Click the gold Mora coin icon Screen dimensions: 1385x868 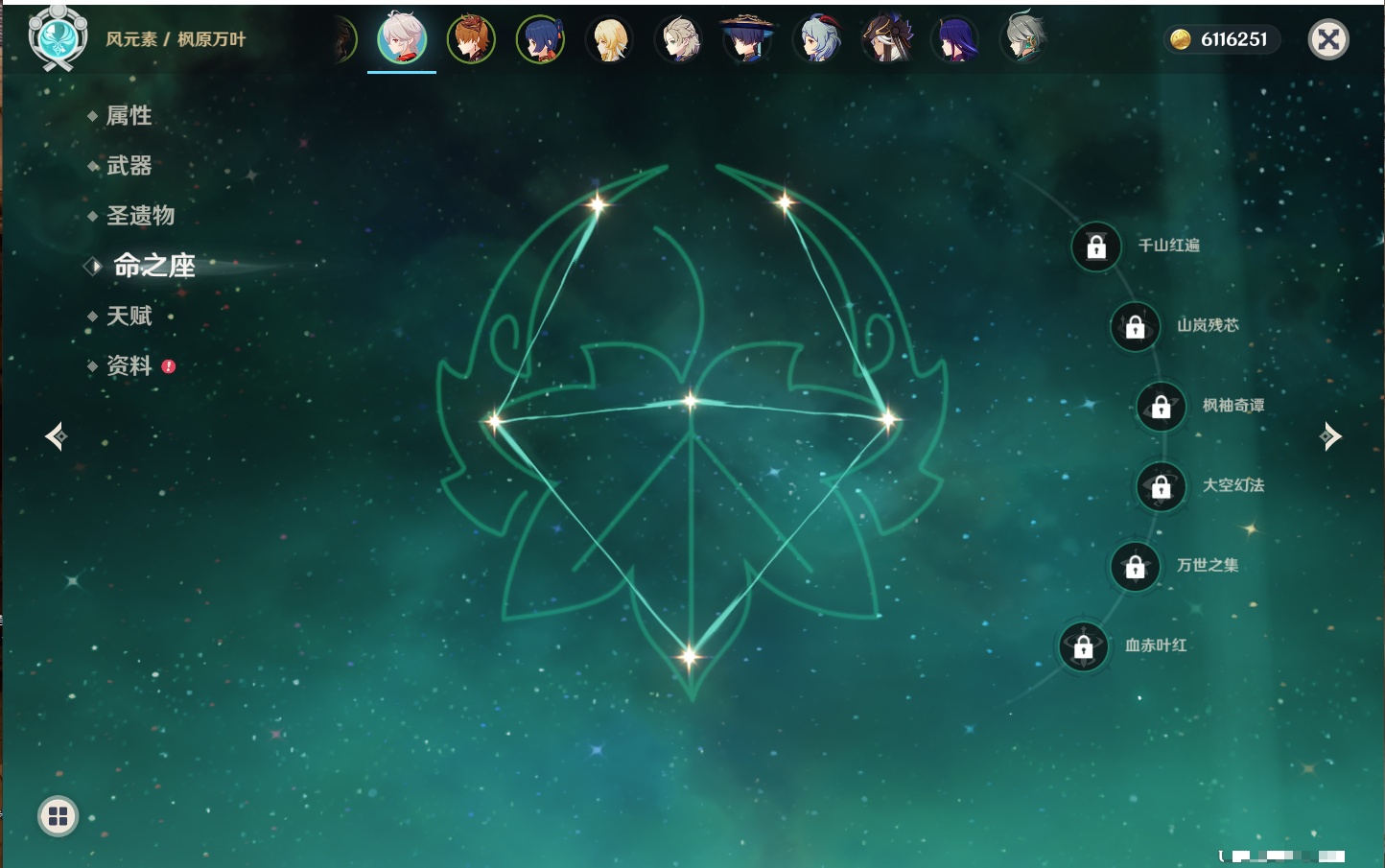pyautogui.click(x=1181, y=39)
